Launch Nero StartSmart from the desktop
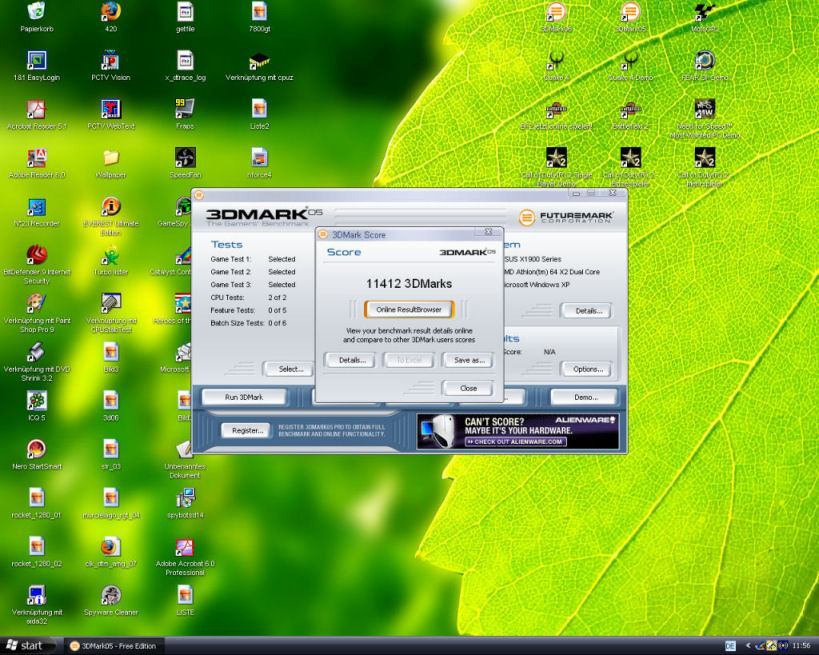Image resolution: width=819 pixels, height=655 pixels. [37, 450]
